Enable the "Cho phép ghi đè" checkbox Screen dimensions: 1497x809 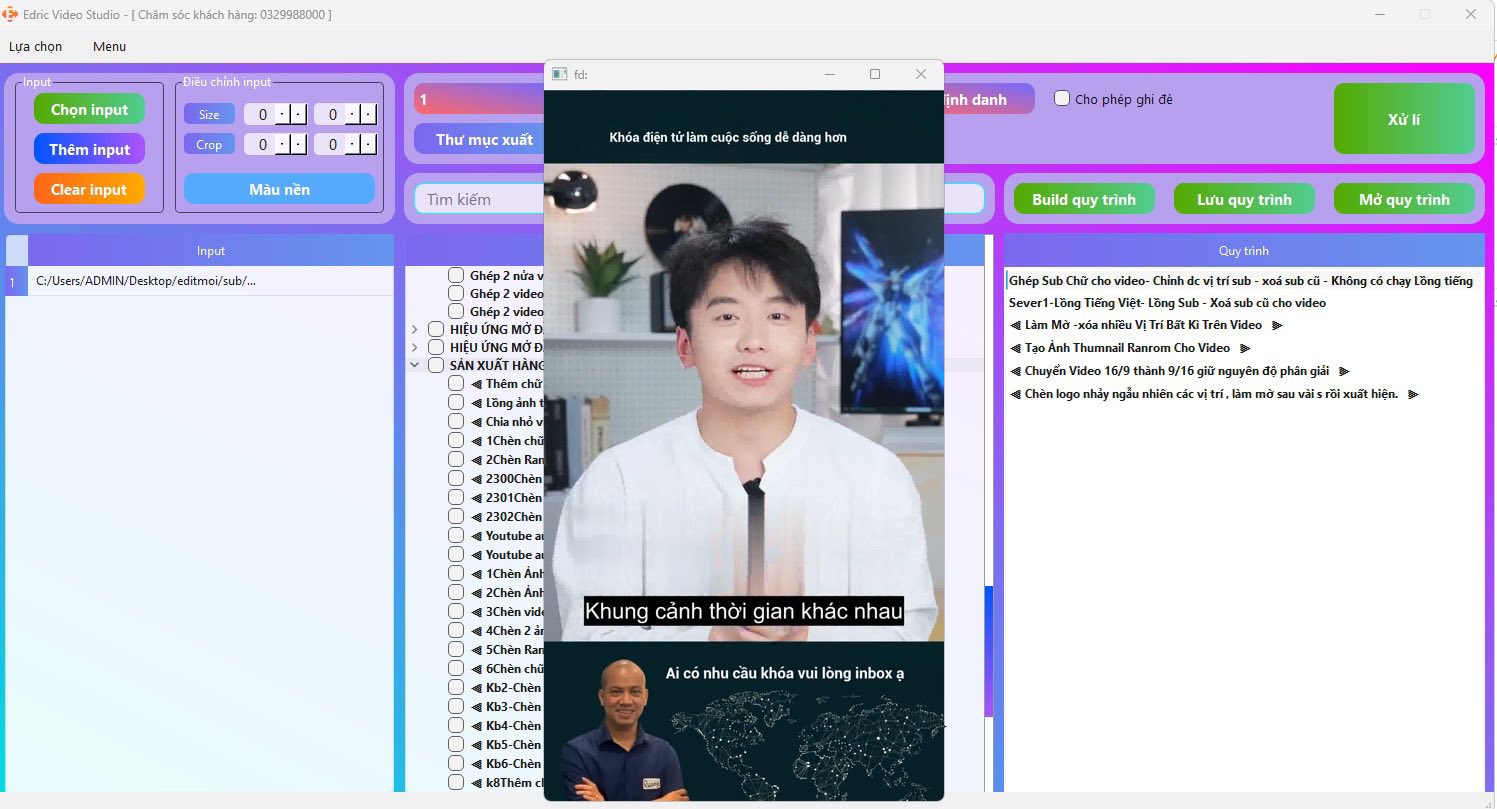pyautogui.click(x=1061, y=98)
